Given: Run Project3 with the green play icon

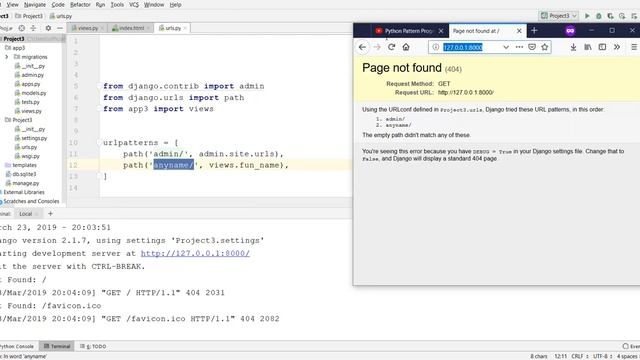Looking at the screenshot, I should [x=587, y=16].
